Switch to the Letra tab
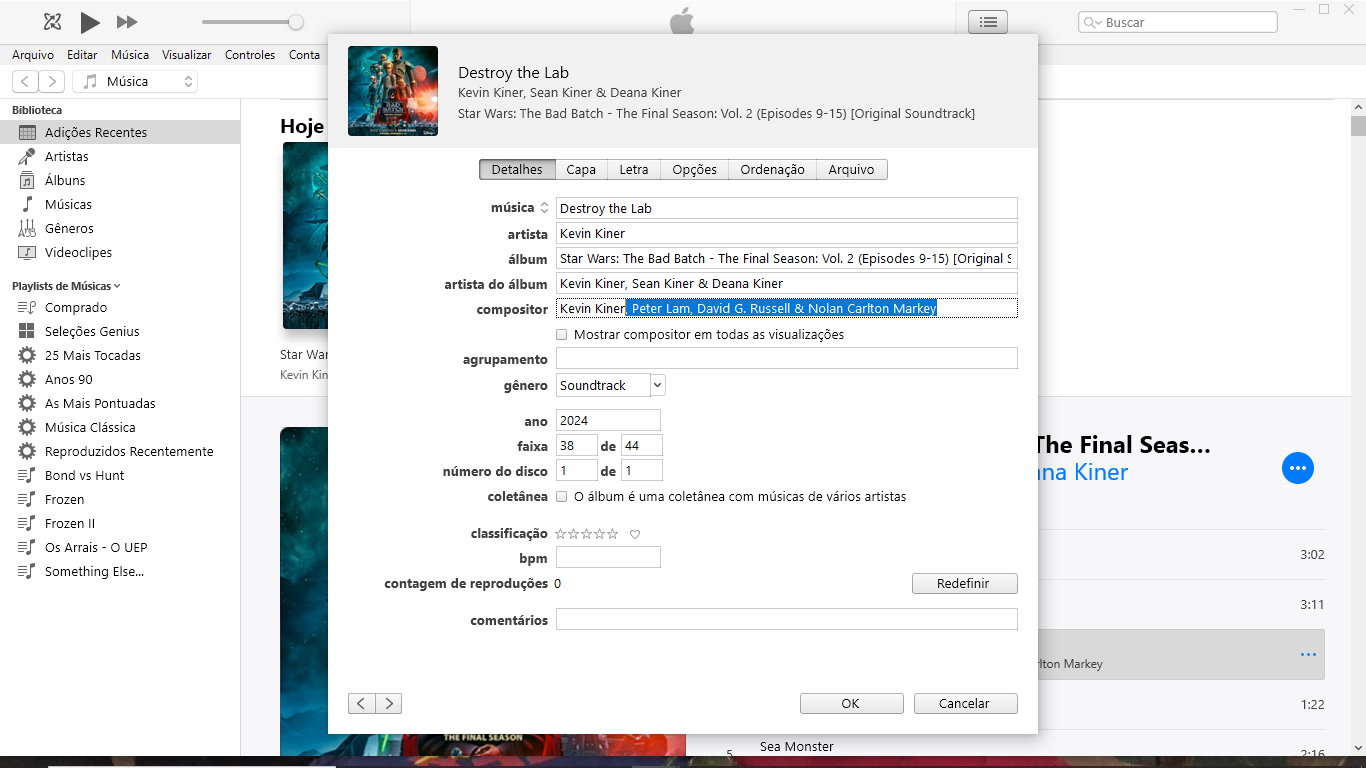Viewport: 1366px width, 768px height. point(633,170)
